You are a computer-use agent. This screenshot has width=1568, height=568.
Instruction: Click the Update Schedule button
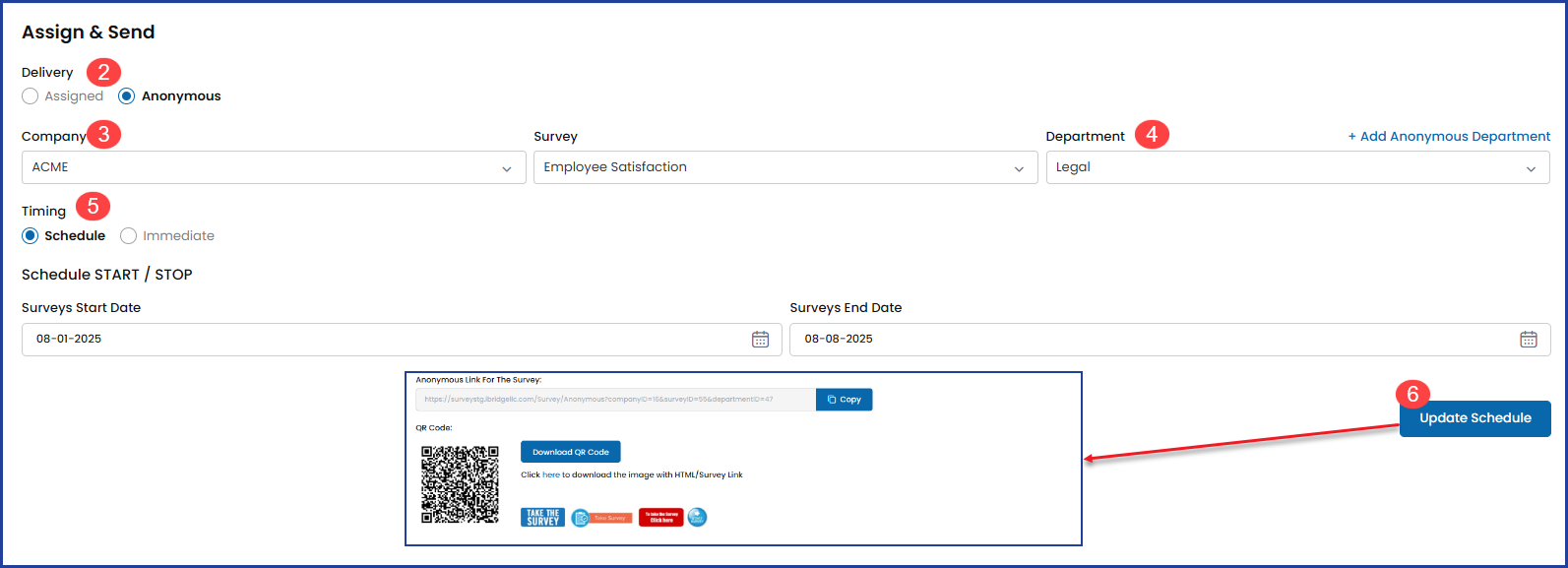tap(1474, 418)
